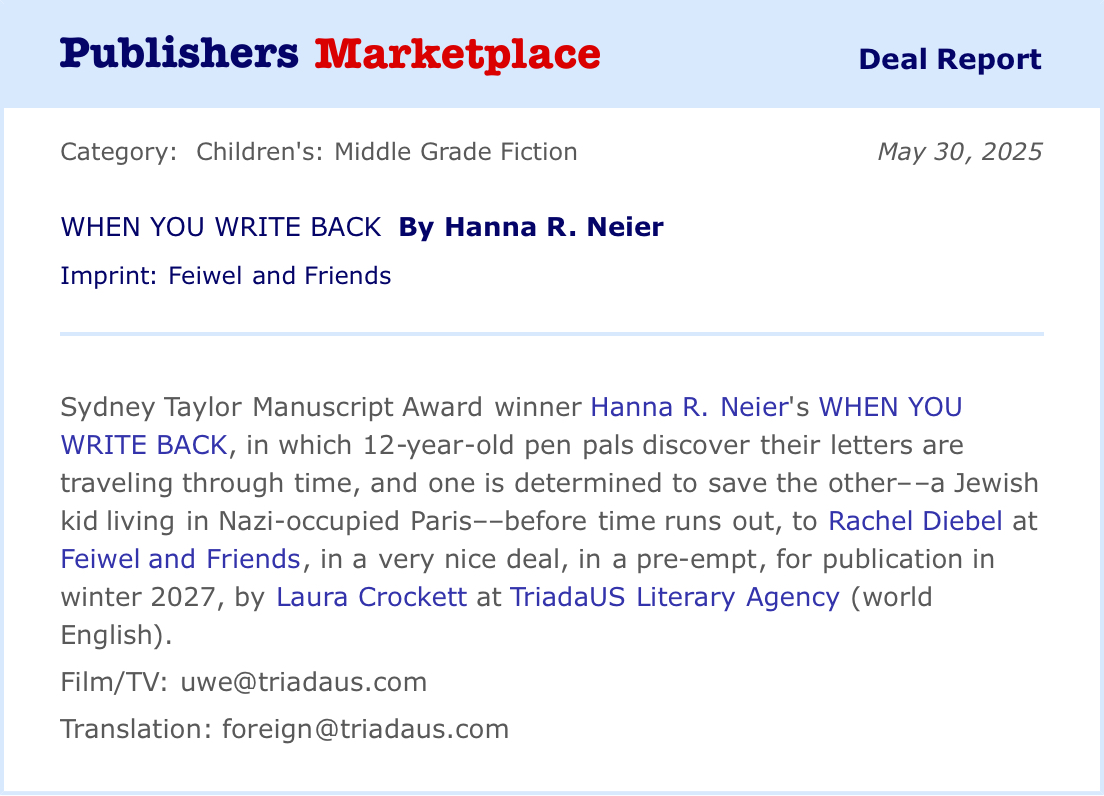
Task: Open editor Rachel Diebel's link
Action: coord(915,520)
